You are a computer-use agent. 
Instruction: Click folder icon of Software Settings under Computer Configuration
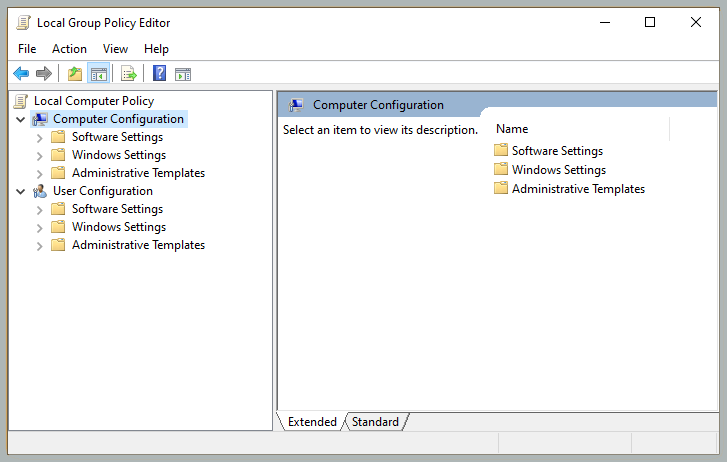tap(58, 137)
